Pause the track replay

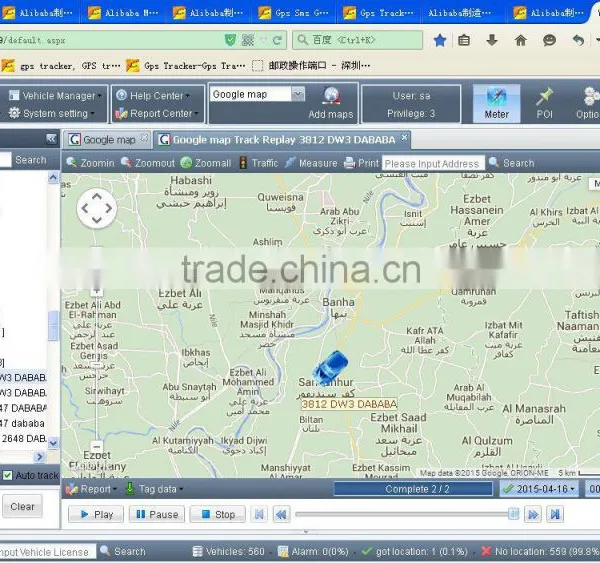157,514
